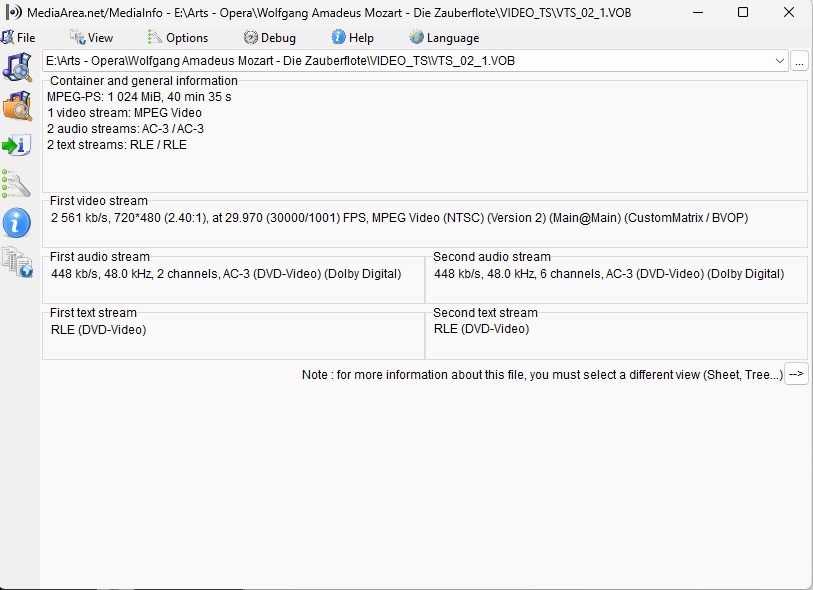This screenshot has width=813, height=590.
Task: Click first text stream 'RLE (DVD-Video)' value
Action: [99, 330]
